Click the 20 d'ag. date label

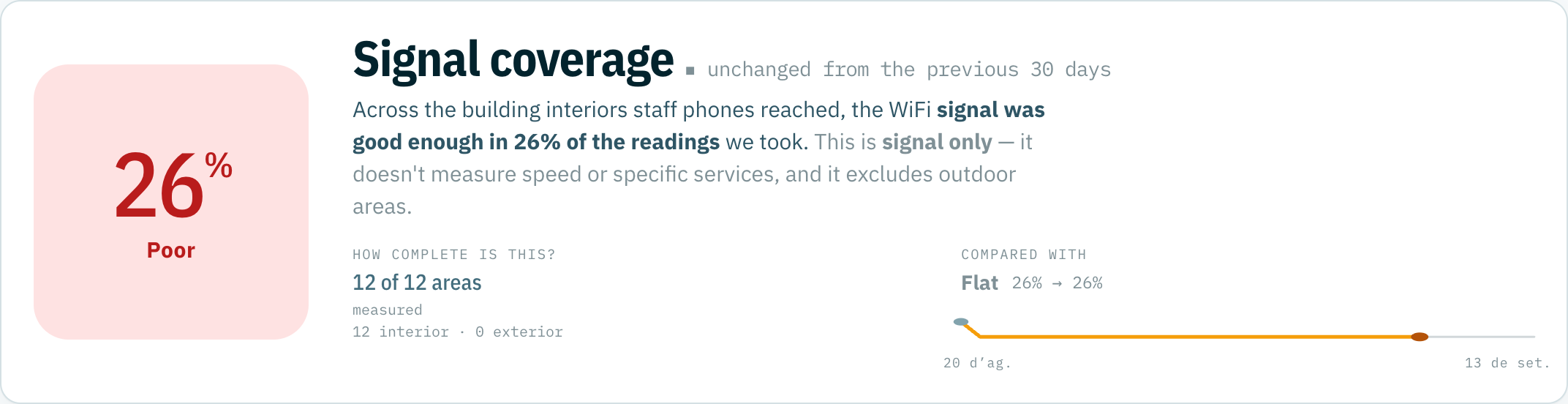977,363
